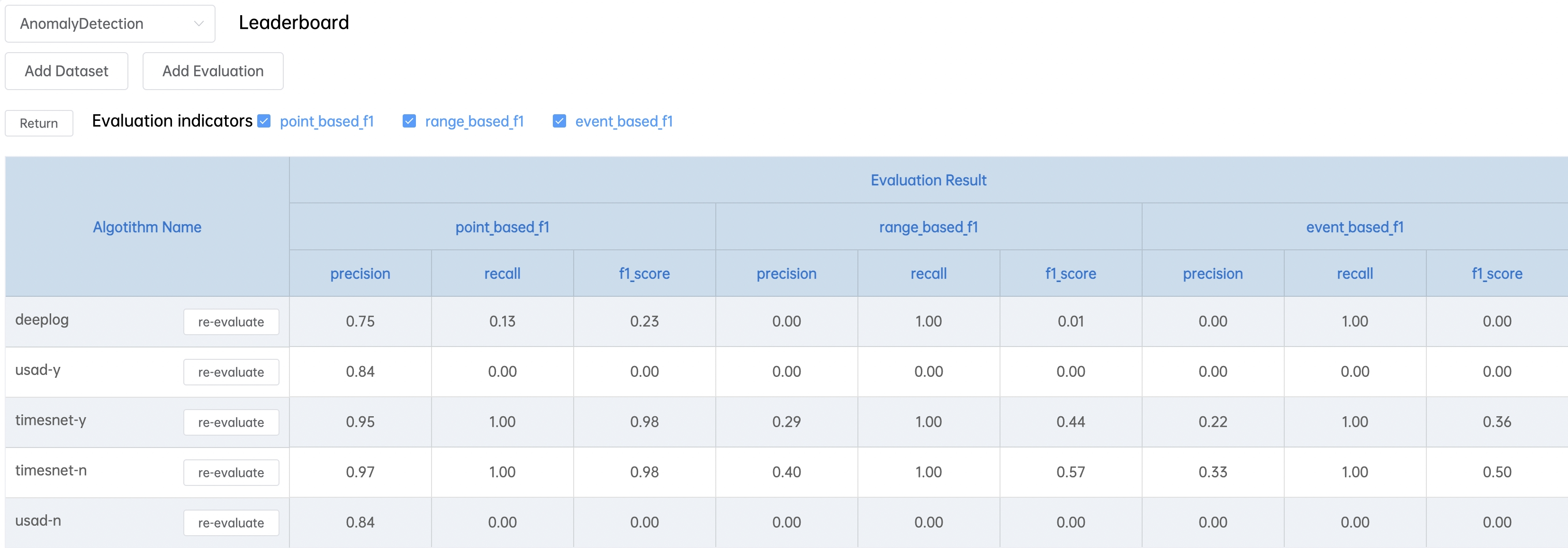Viewport: 1568px width, 548px height.
Task: Click the Add Evaluation button
Action: 212,71
